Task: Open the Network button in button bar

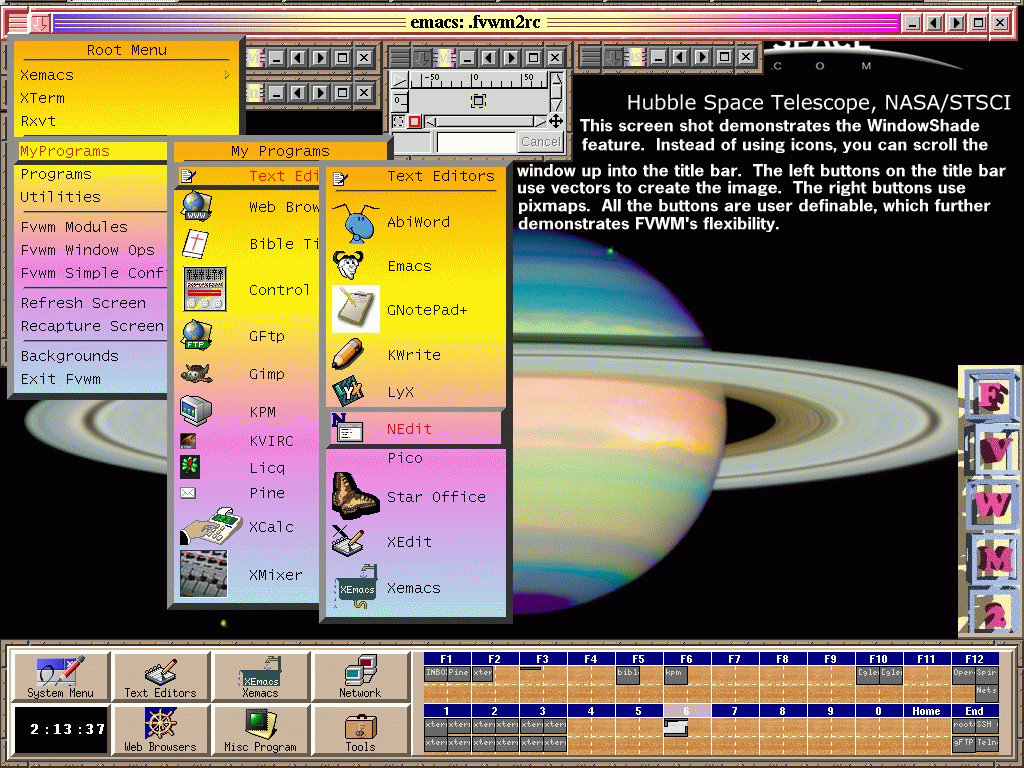Action: (x=360, y=676)
